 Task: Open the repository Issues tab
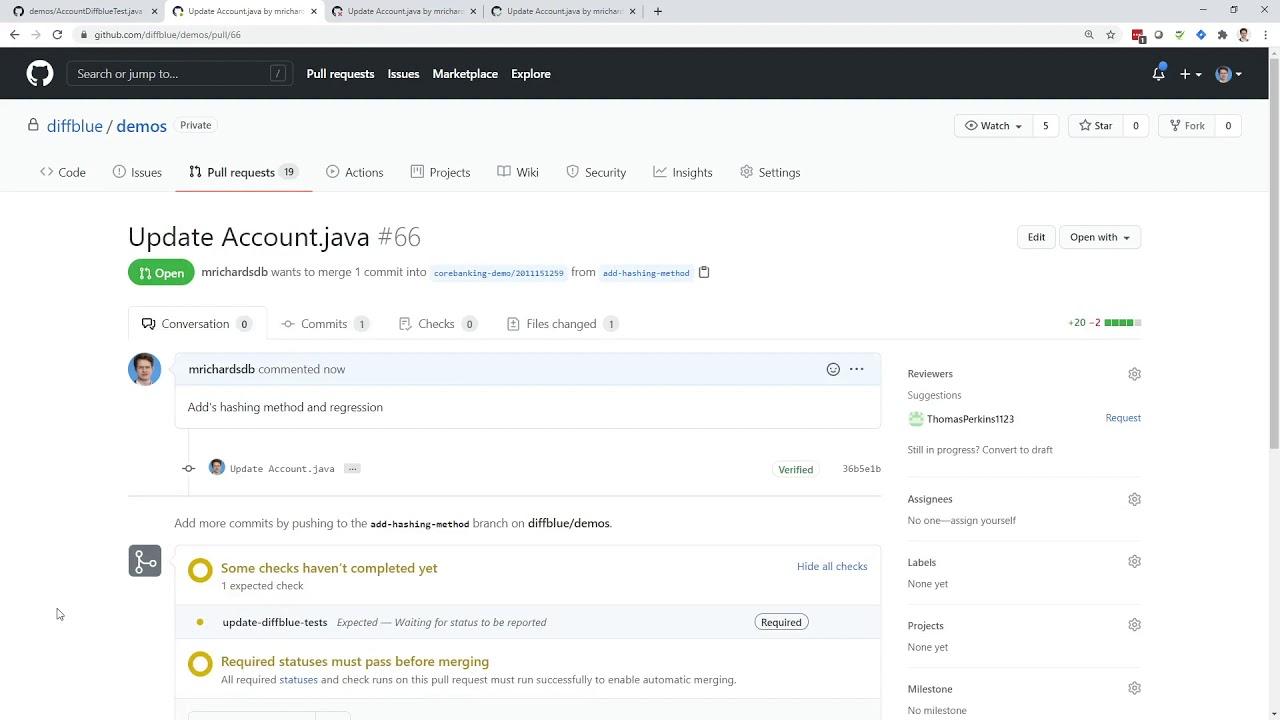(137, 172)
